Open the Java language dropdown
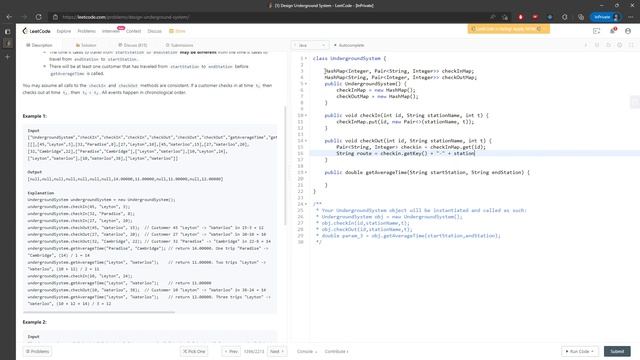 pos(310,45)
